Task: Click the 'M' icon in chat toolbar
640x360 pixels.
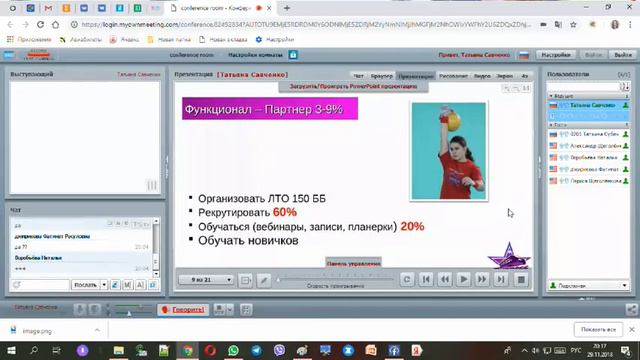Action: pyautogui.click(x=127, y=284)
